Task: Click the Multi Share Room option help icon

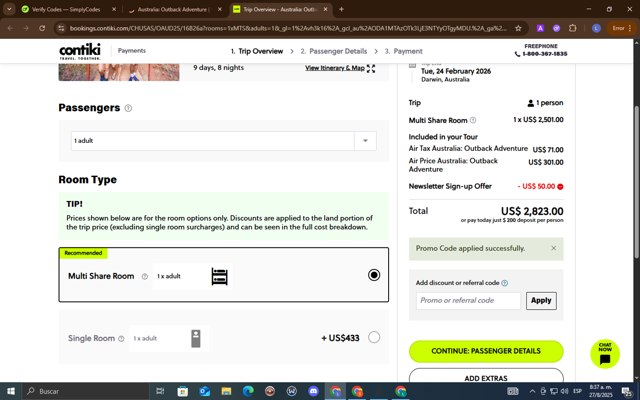Action: pyautogui.click(x=144, y=276)
